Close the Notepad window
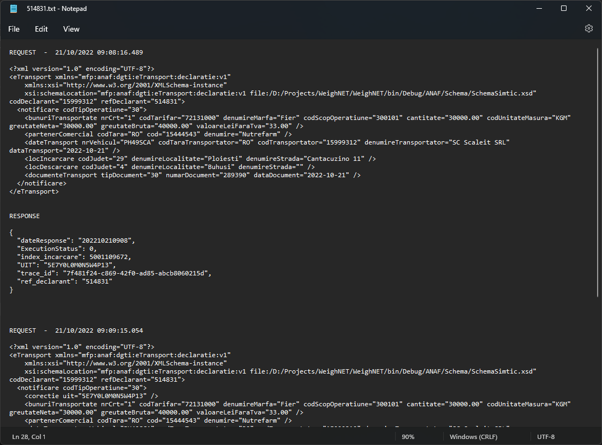The image size is (602, 445). click(589, 8)
